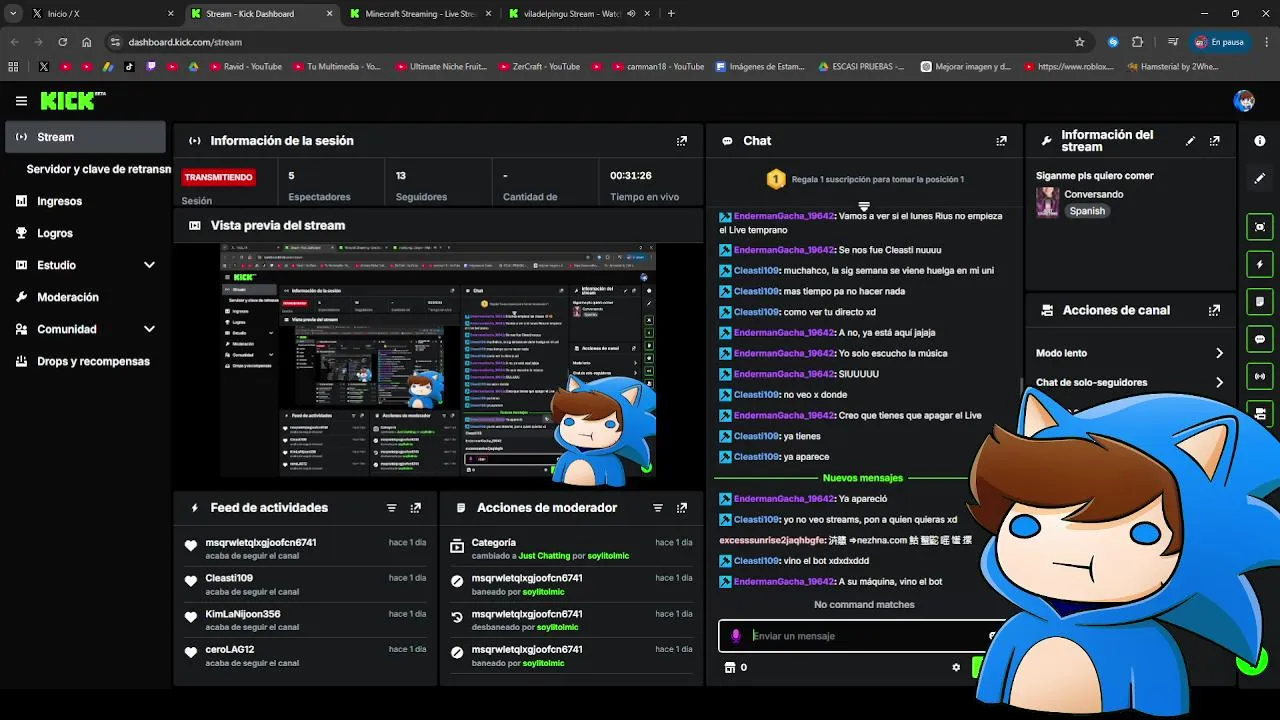Open the Chat de solo-seguidores options arrow

[1219, 382]
